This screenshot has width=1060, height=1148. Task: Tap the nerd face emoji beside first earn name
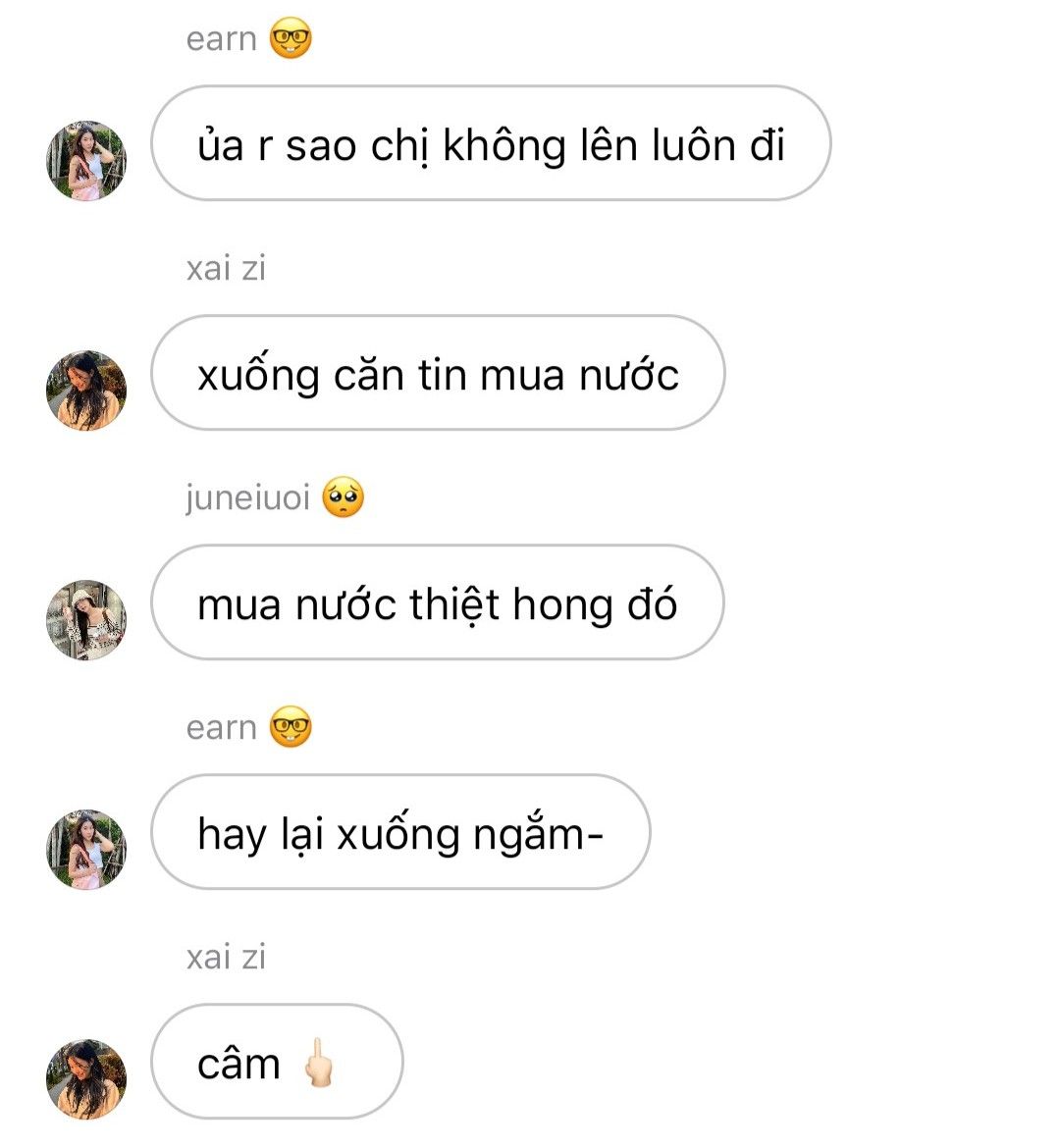pyautogui.click(x=291, y=38)
